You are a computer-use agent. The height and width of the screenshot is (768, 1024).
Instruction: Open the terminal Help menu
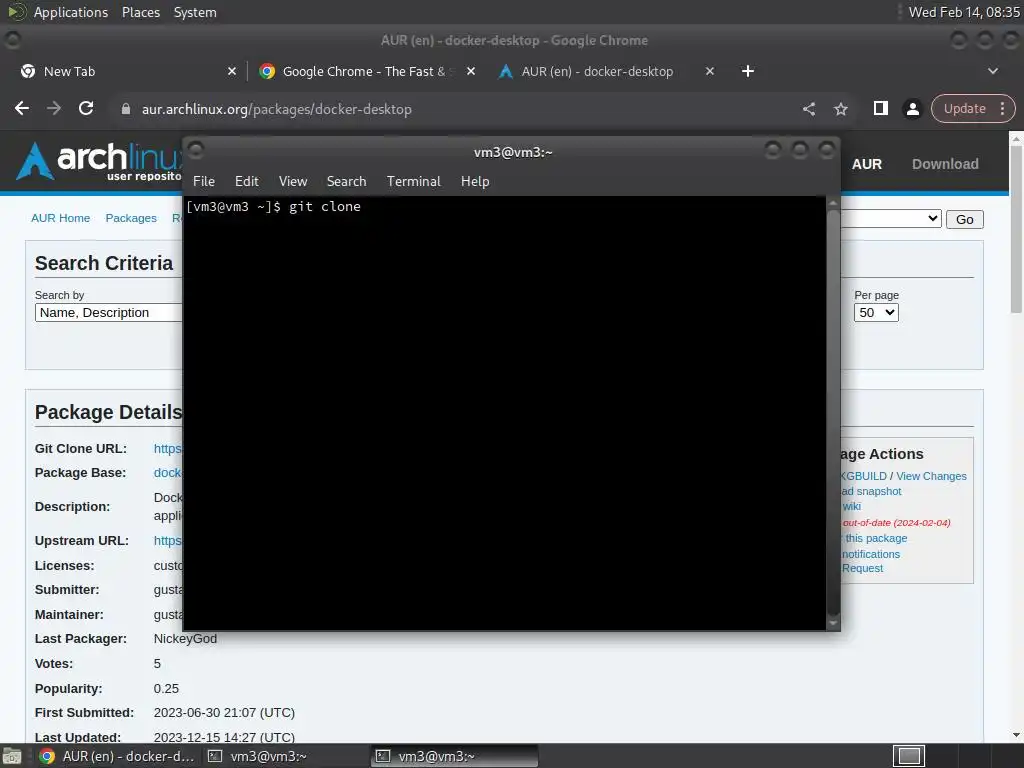[x=475, y=182]
